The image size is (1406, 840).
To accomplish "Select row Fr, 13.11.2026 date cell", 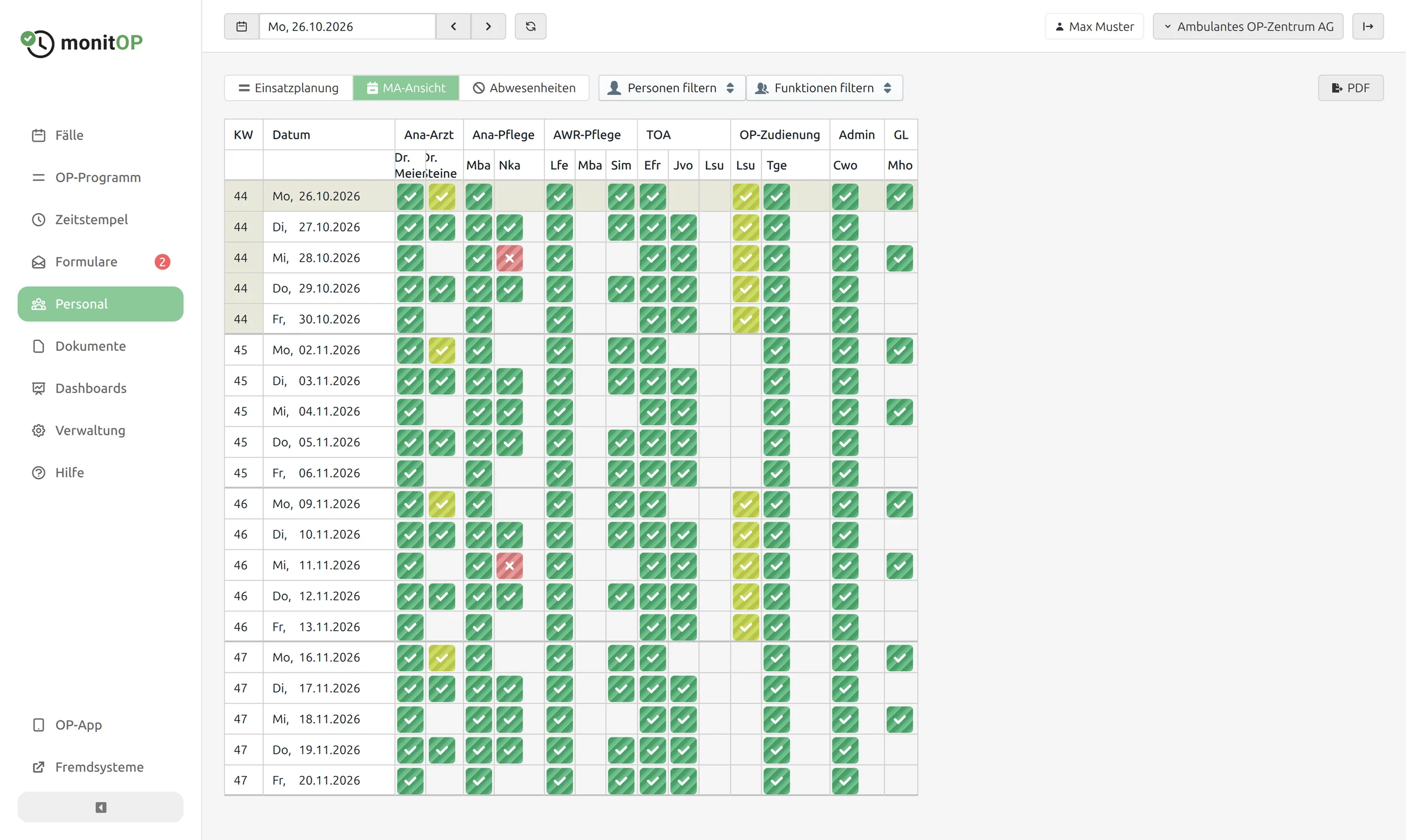I will [329, 627].
